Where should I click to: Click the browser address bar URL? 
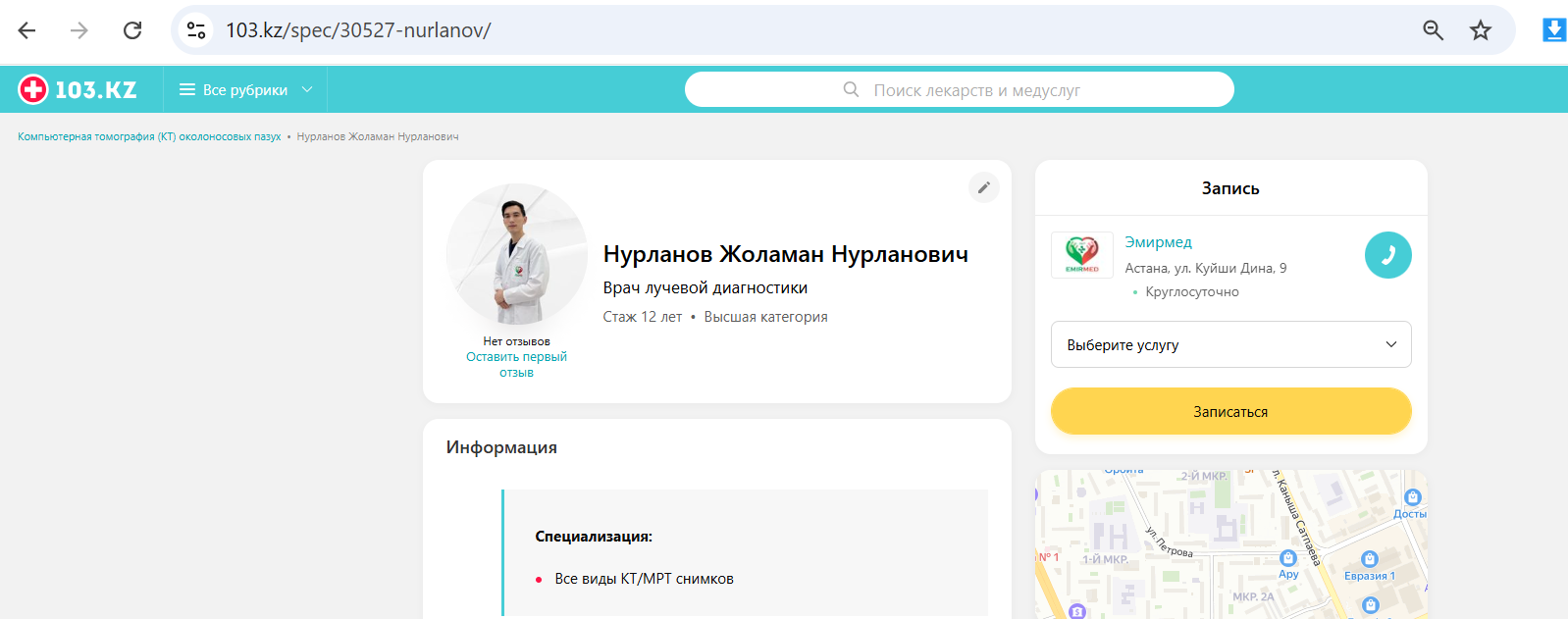click(x=358, y=30)
